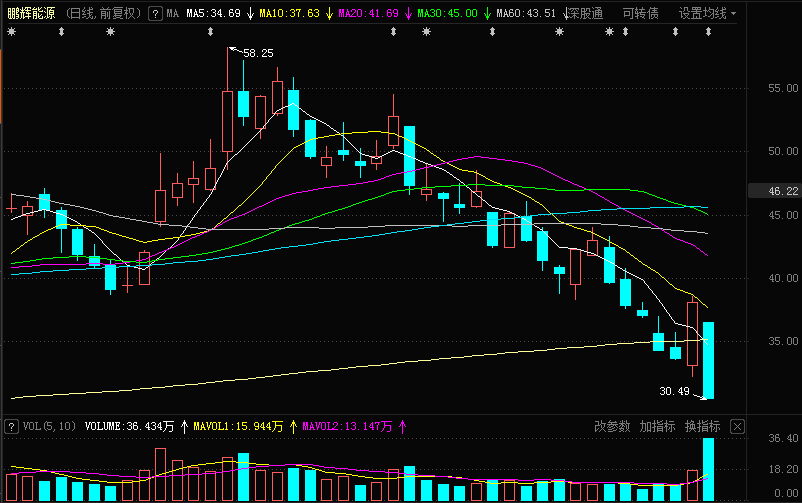Image resolution: width=802 pixels, height=503 pixels.
Task: Click the asterisk marker below the MA30 value
Action: (427, 32)
